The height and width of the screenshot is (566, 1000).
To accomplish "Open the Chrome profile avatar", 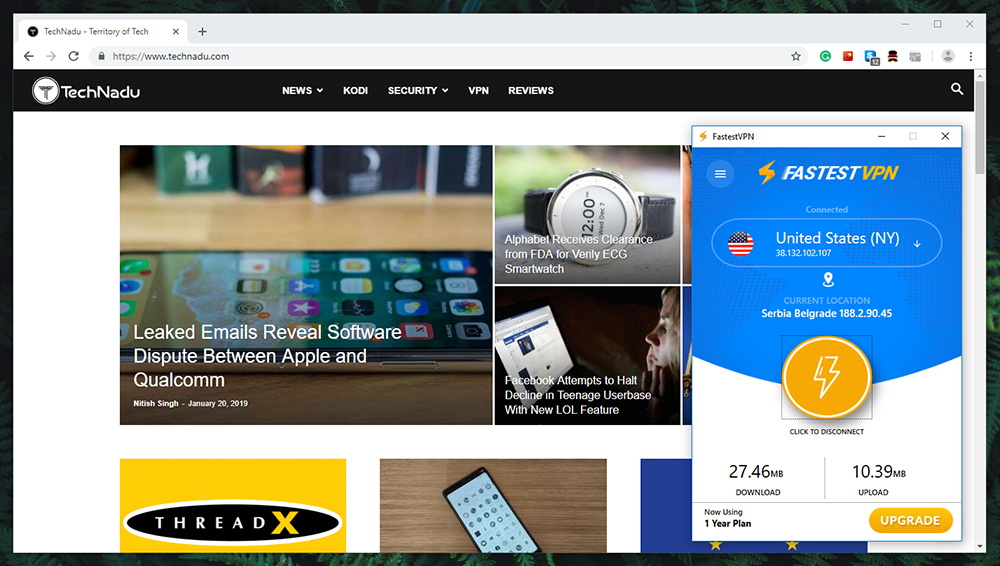I will coord(948,56).
